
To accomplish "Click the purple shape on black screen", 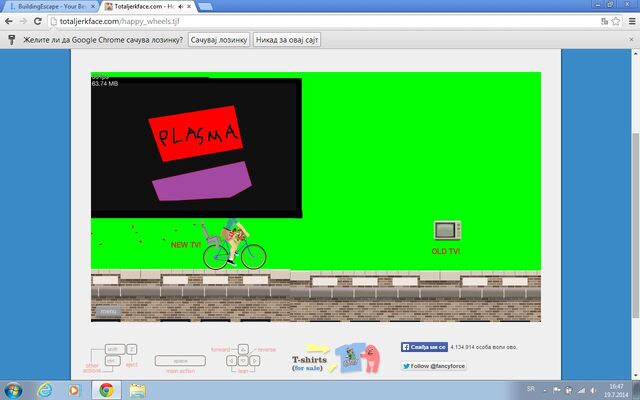I will [x=202, y=181].
